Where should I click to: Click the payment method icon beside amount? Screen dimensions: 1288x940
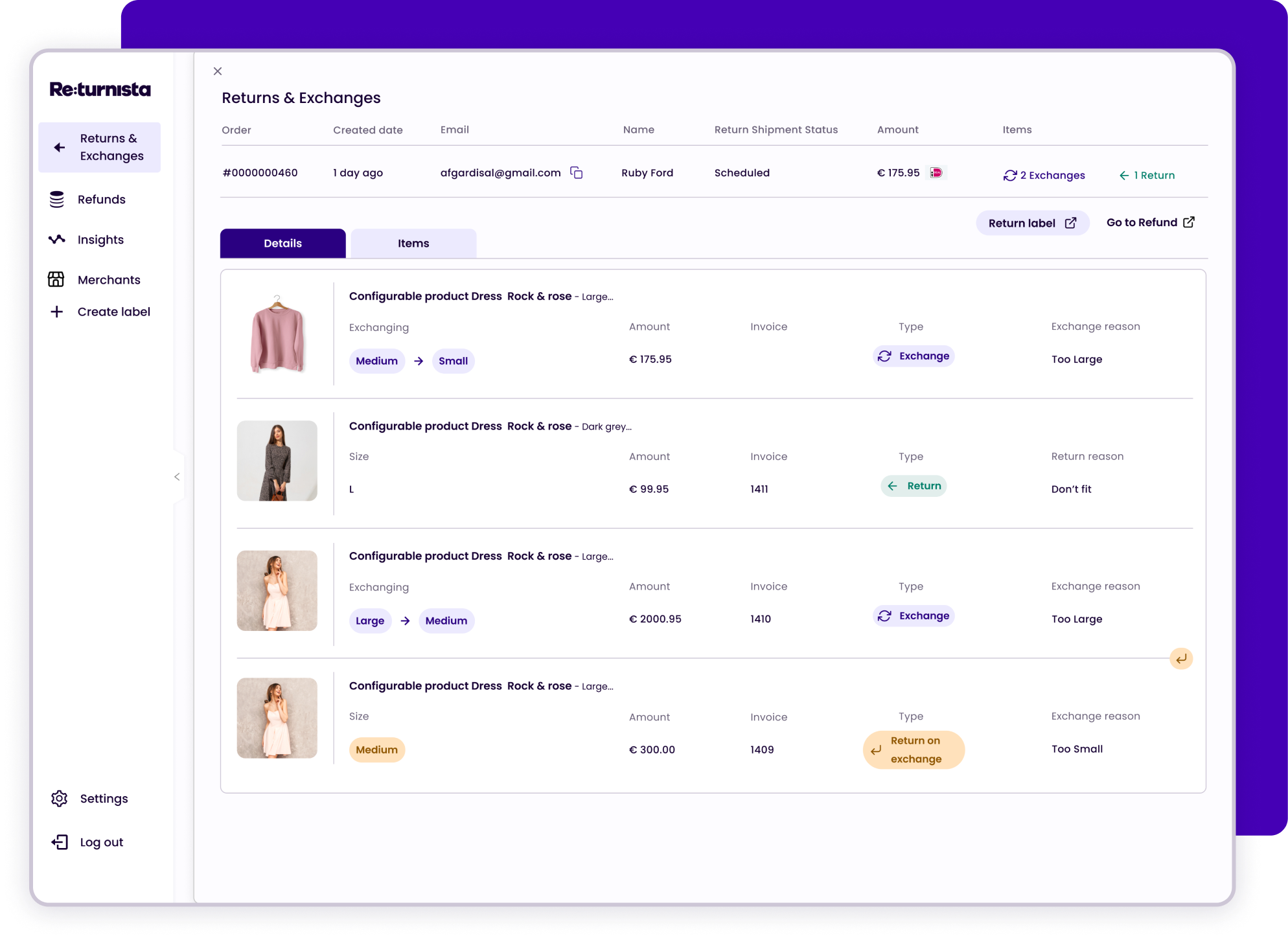936,172
